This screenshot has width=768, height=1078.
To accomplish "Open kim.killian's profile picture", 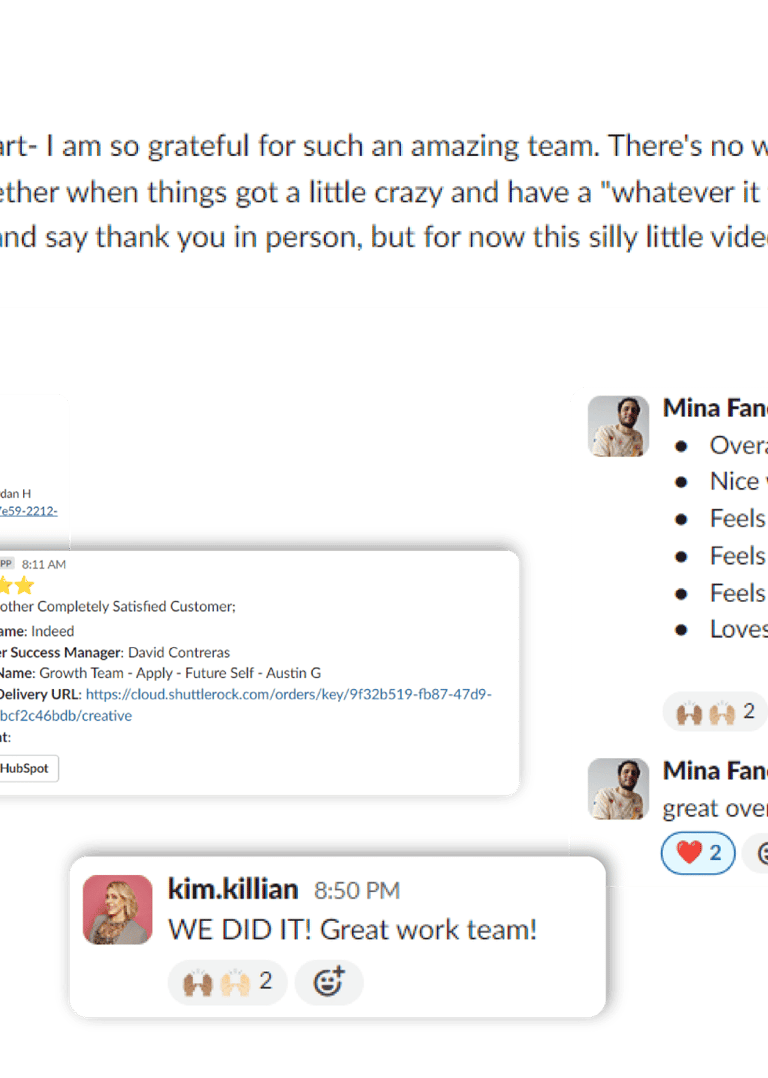I will click(x=118, y=910).
